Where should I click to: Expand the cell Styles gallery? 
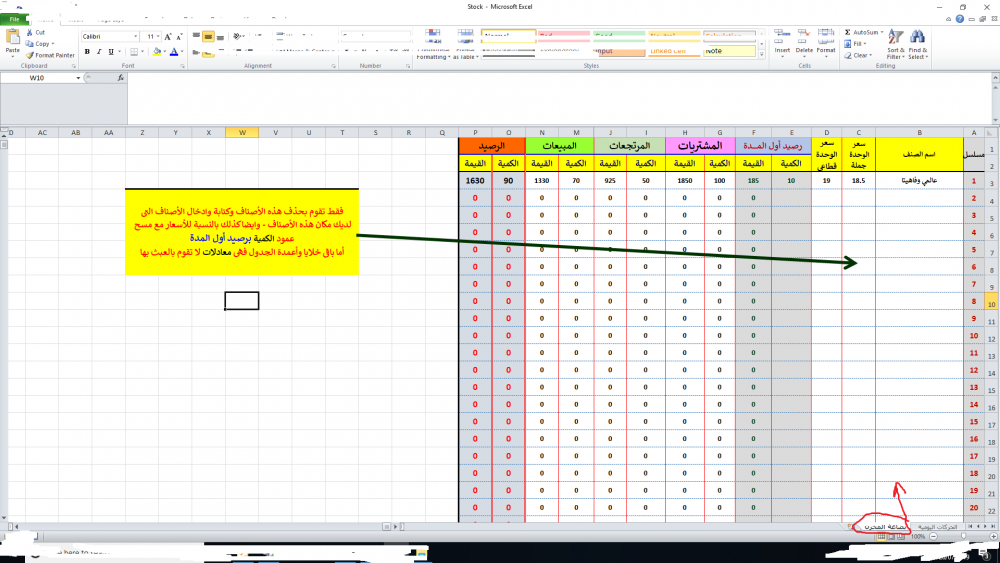(x=761, y=55)
